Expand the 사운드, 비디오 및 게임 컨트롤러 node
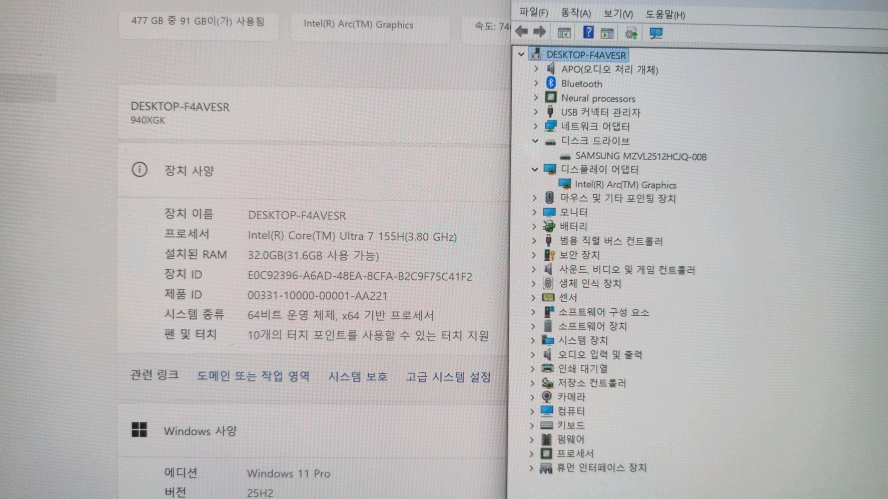 533,269
